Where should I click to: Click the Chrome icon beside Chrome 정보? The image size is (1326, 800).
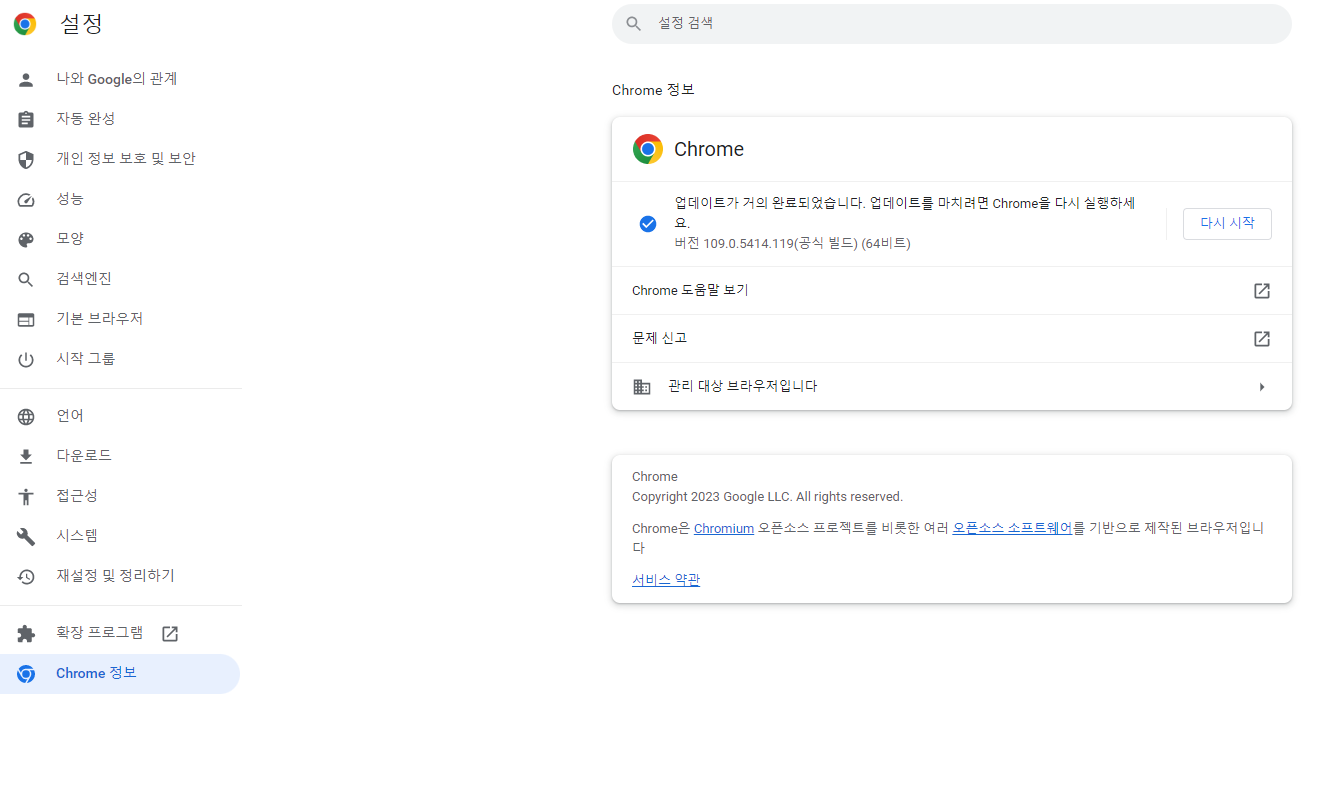pyautogui.click(x=26, y=674)
